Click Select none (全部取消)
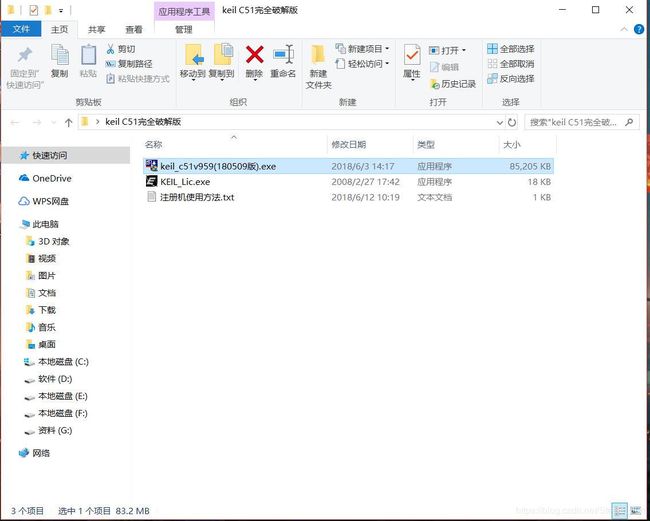Screen dimensions: 650x521 pyautogui.click(x=511, y=64)
